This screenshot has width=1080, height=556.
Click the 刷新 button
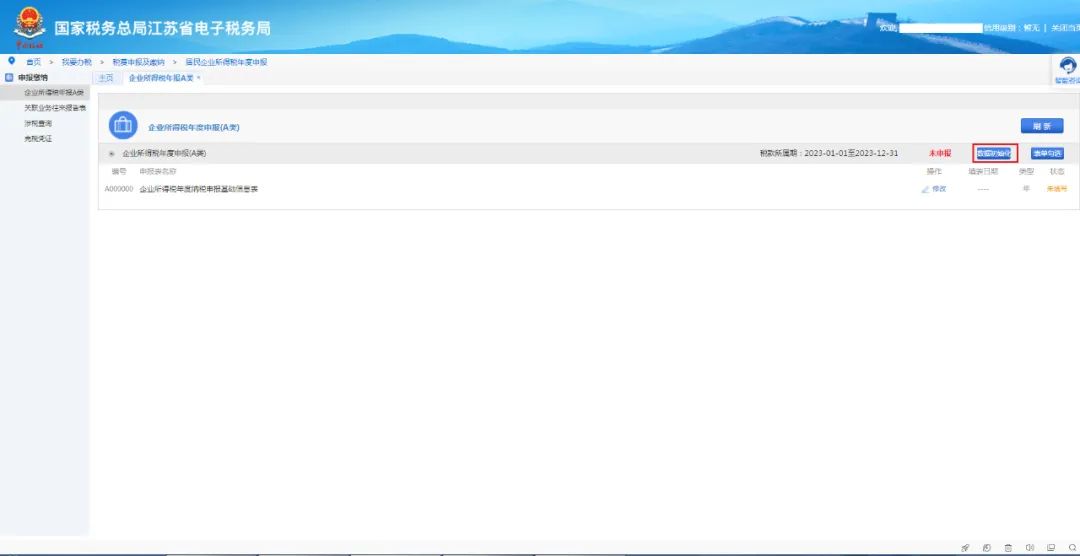[x=1041, y=125]
